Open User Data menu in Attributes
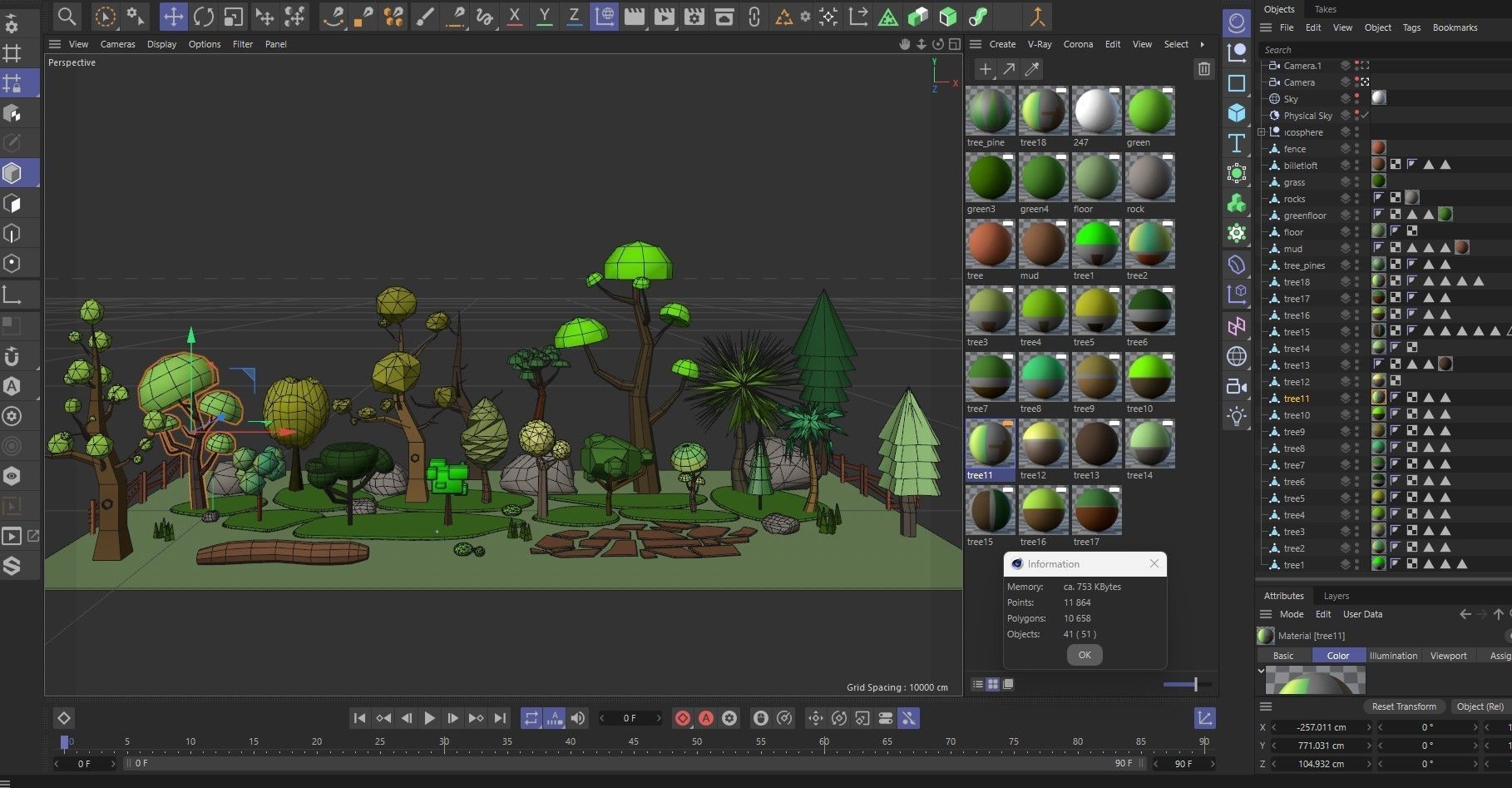The image size is (1512, 788). [1362, 614]
